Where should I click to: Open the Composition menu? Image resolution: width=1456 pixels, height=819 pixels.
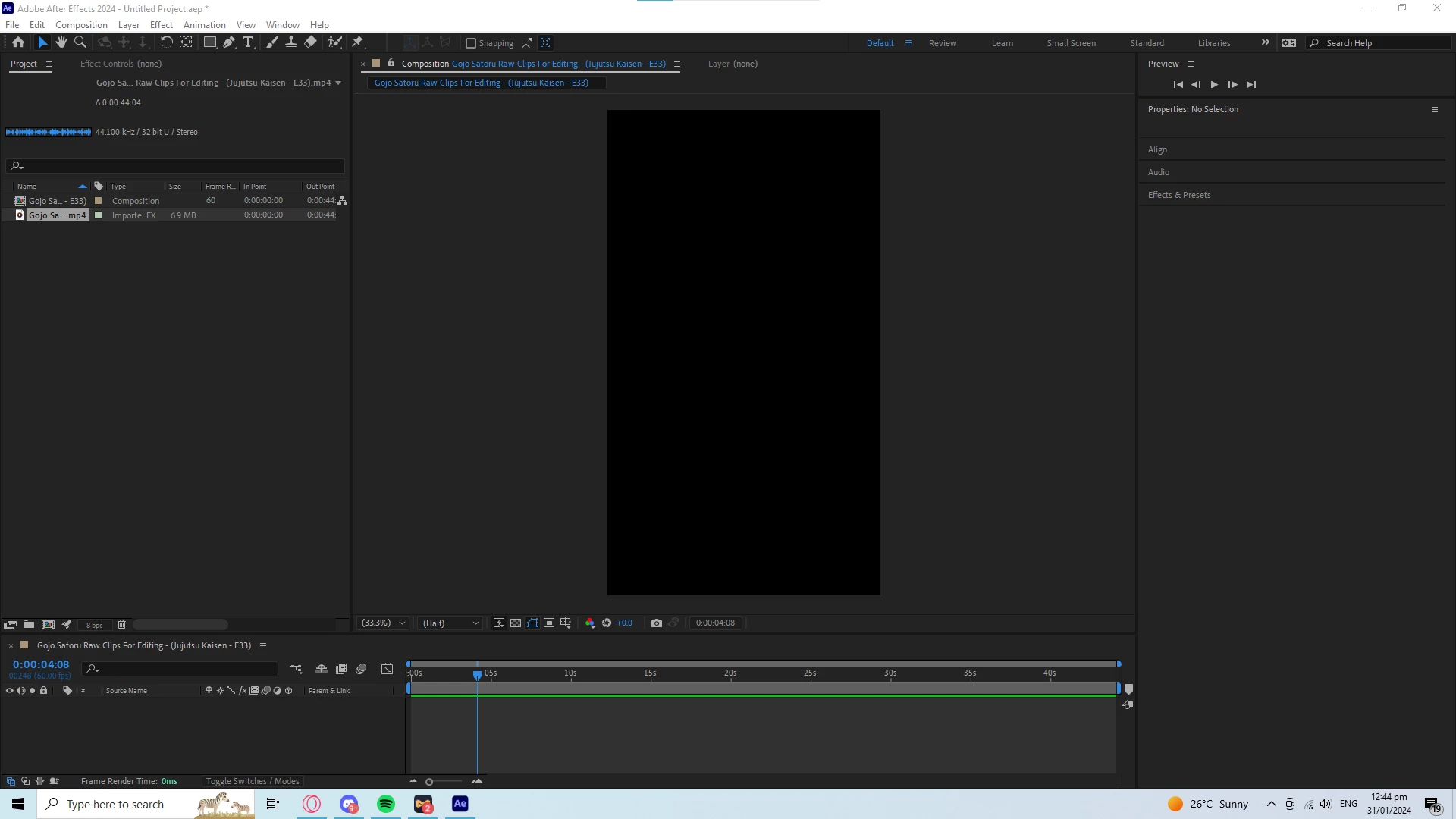(x=81, y=25)
